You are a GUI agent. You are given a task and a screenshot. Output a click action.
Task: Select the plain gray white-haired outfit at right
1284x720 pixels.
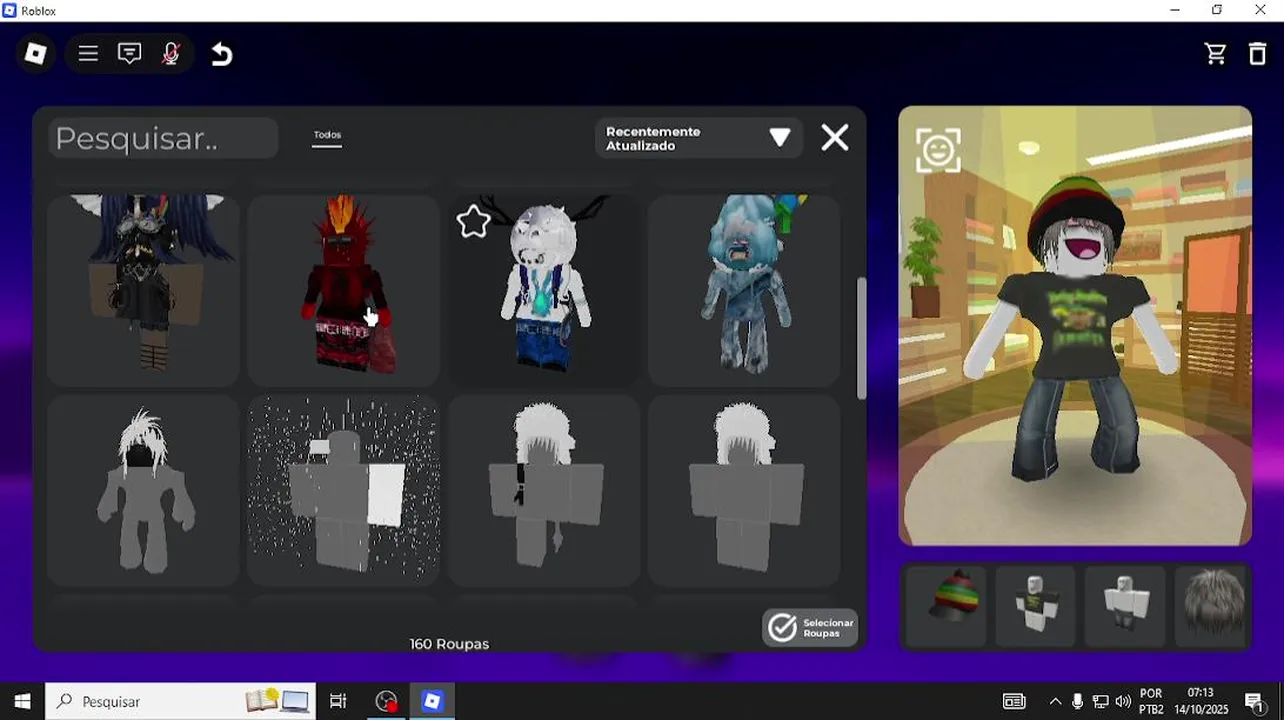pos(744,490)
